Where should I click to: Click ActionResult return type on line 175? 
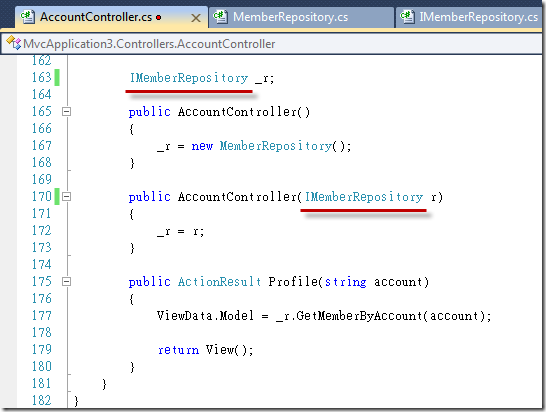pos(219,282)
